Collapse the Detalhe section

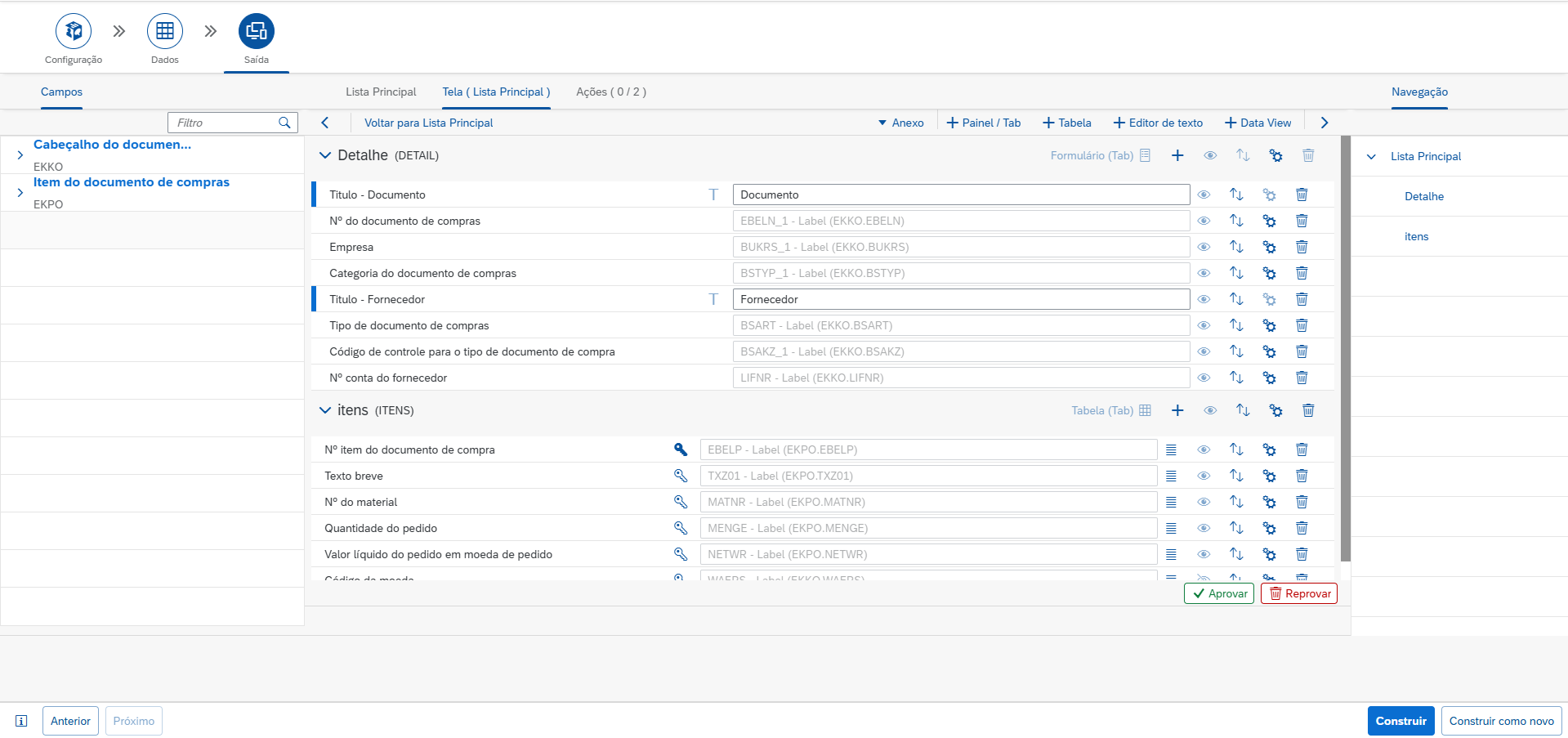point(324,155)
